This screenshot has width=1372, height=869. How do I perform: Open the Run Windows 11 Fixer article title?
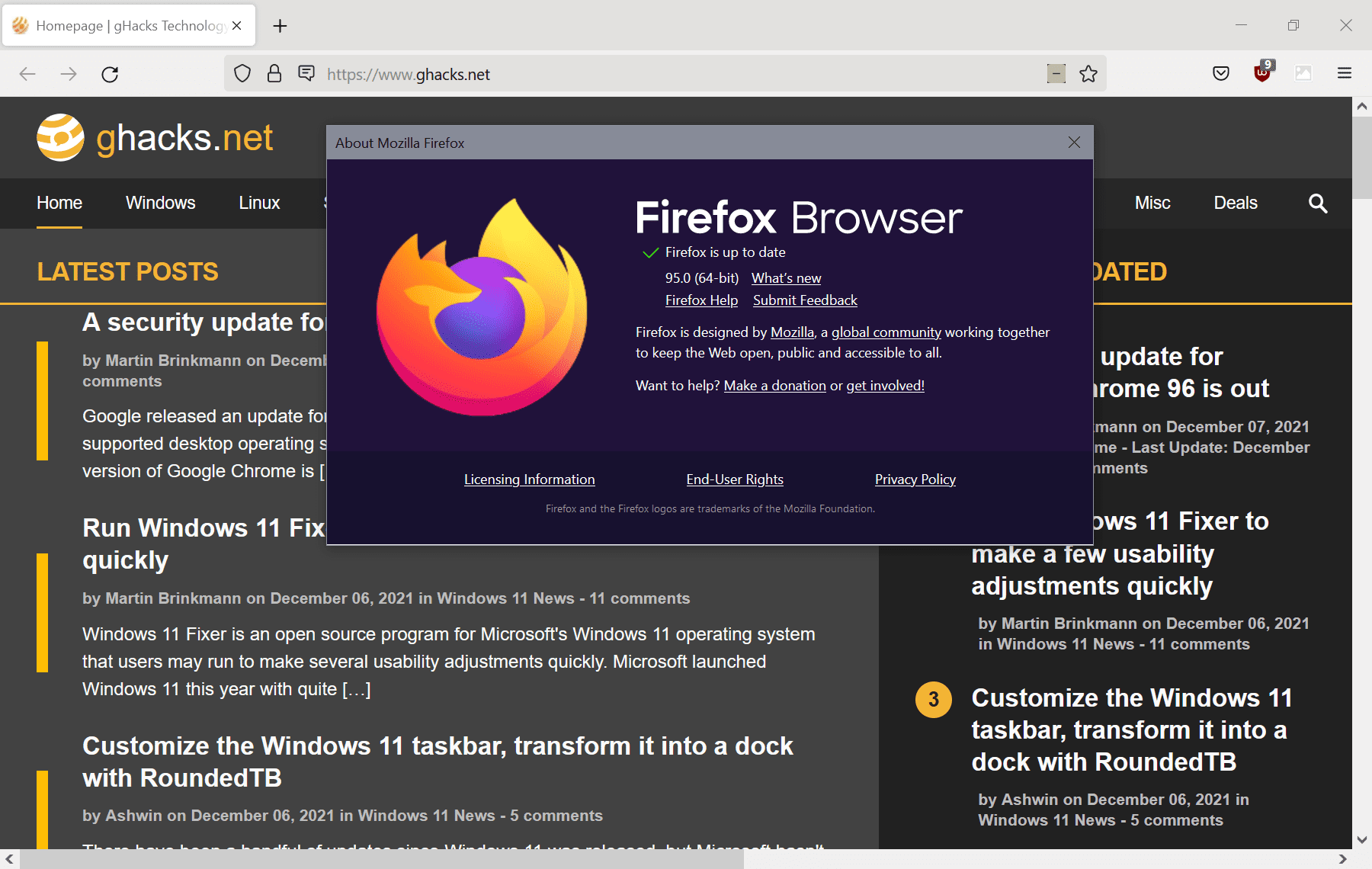(x=204, y=544)
